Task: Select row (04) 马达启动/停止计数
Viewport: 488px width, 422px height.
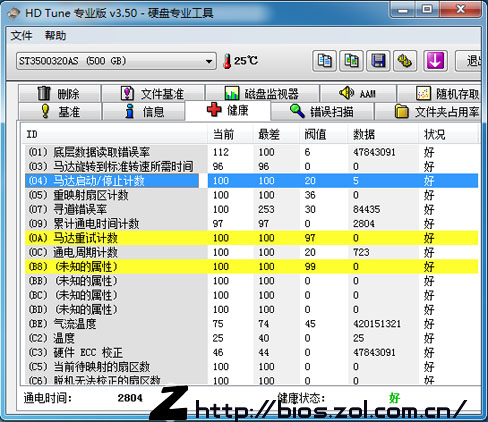Action: pos(251,181)
